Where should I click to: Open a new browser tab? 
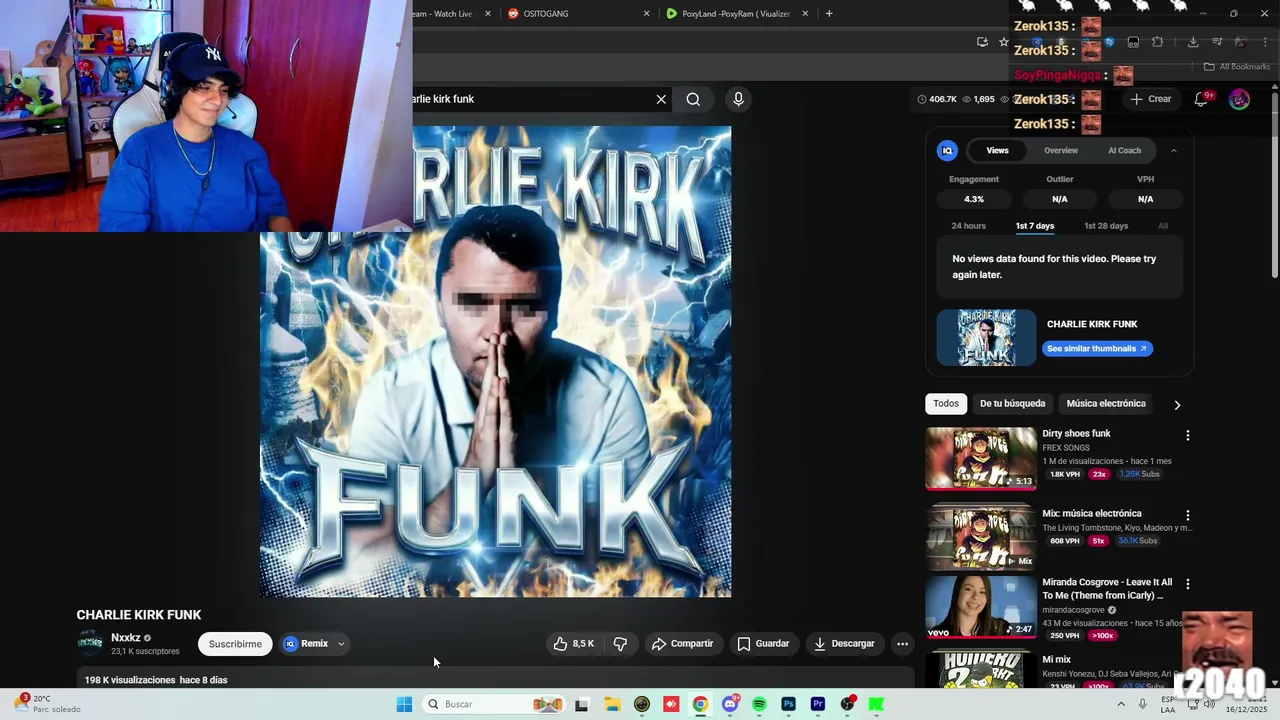click(x=829, y=13)
